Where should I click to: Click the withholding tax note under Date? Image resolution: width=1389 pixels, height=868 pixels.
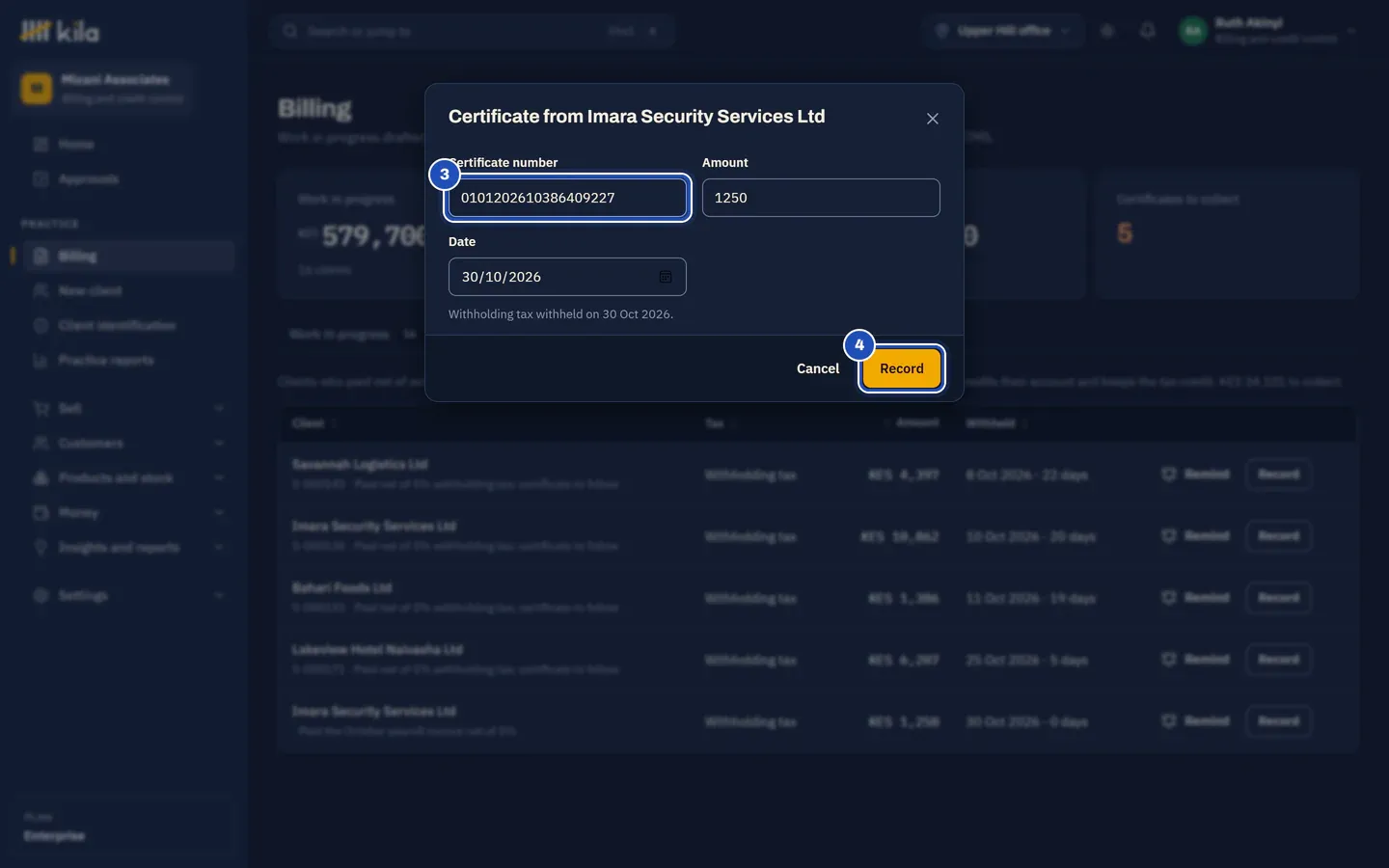[x=560, y=314]
